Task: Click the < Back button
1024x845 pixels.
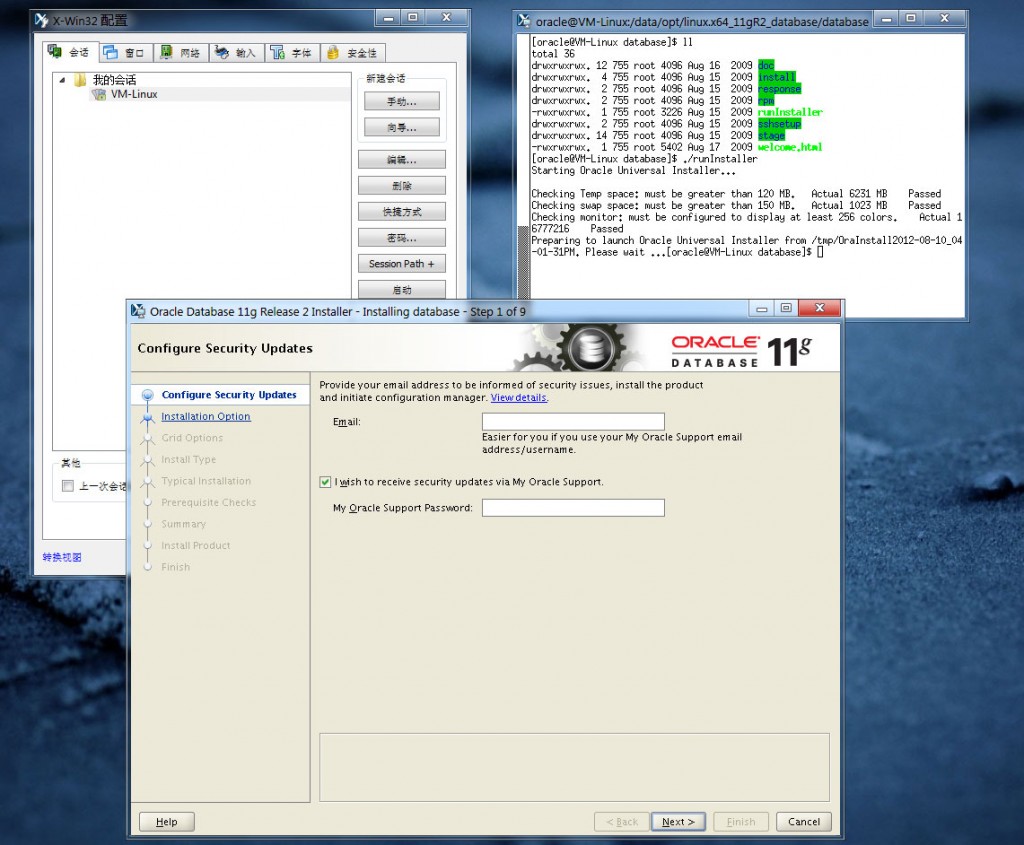Action: click(x=622, y=821)
